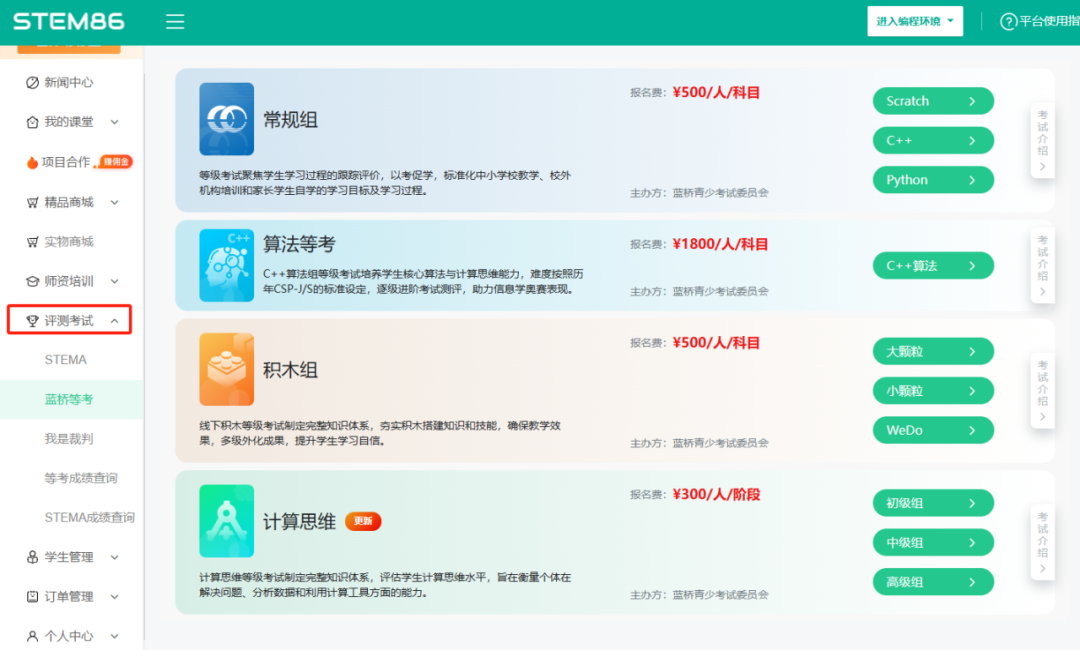Screen dimensions: 1080x650
Task: Click the 新闻中心 sidebar icon
Action: [x=32, y=83]
